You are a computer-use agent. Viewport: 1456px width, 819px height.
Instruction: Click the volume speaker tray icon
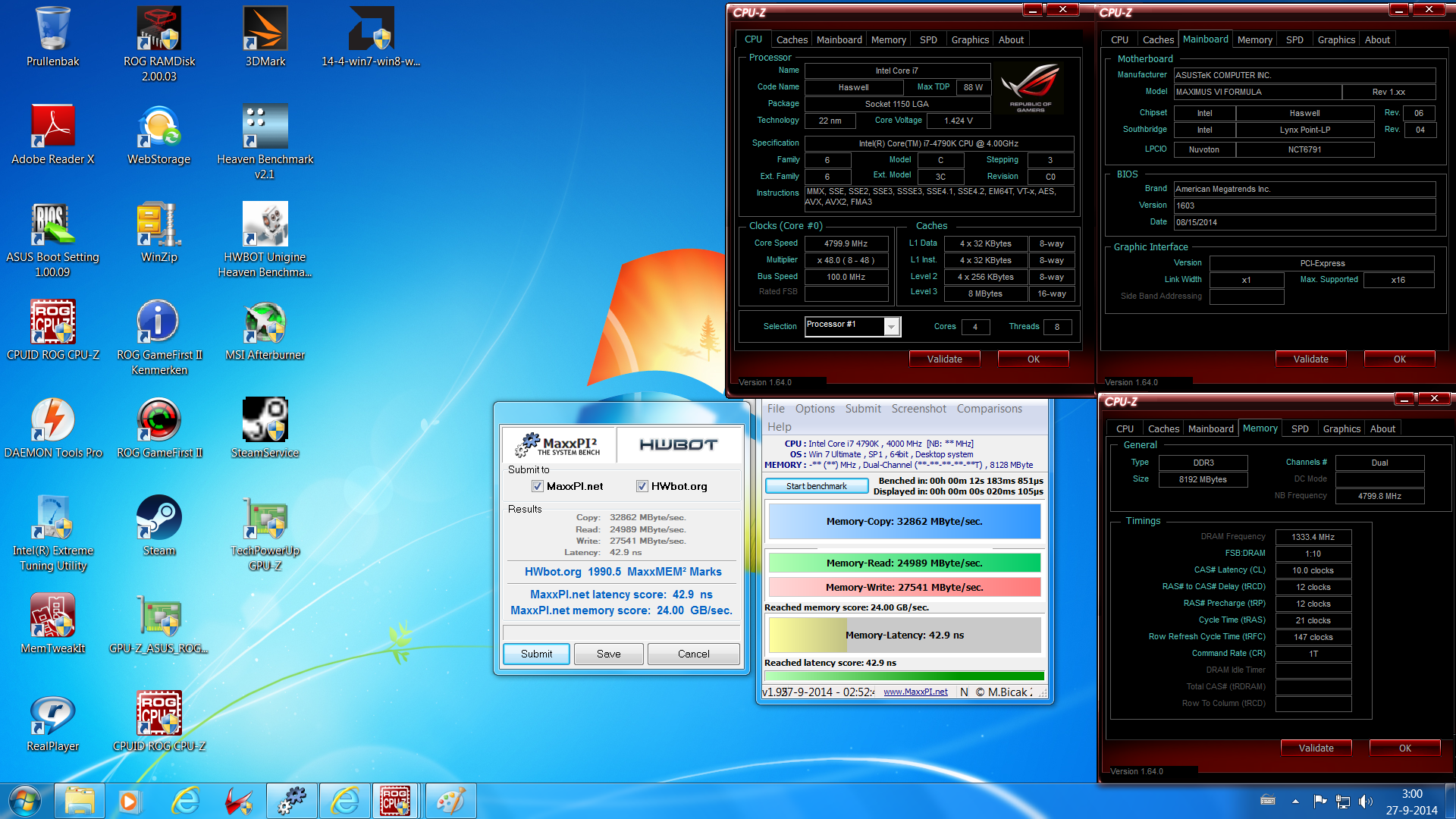pos(1366,801)
